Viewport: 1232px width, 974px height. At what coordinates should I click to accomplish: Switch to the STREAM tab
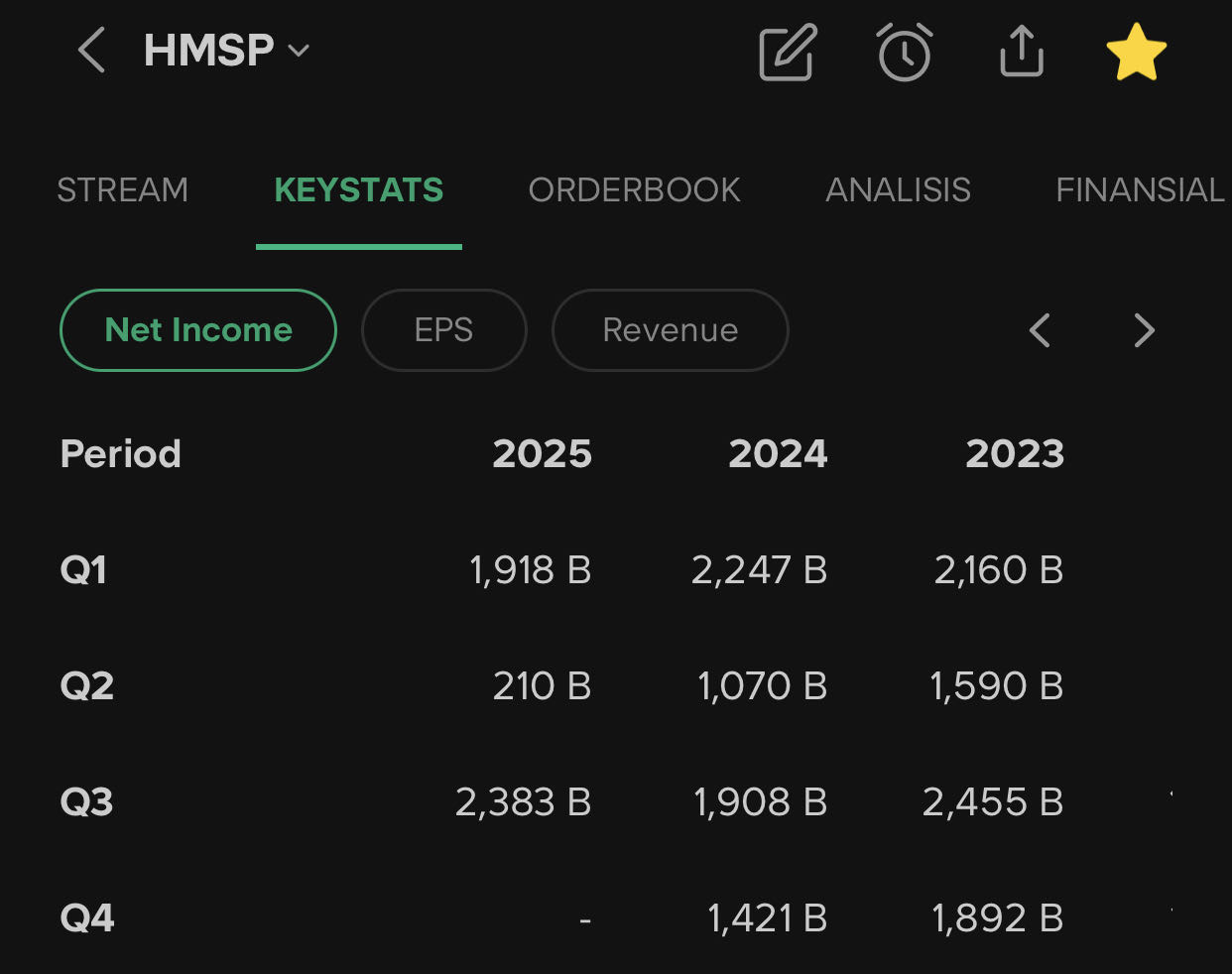(x=122, y=189)
